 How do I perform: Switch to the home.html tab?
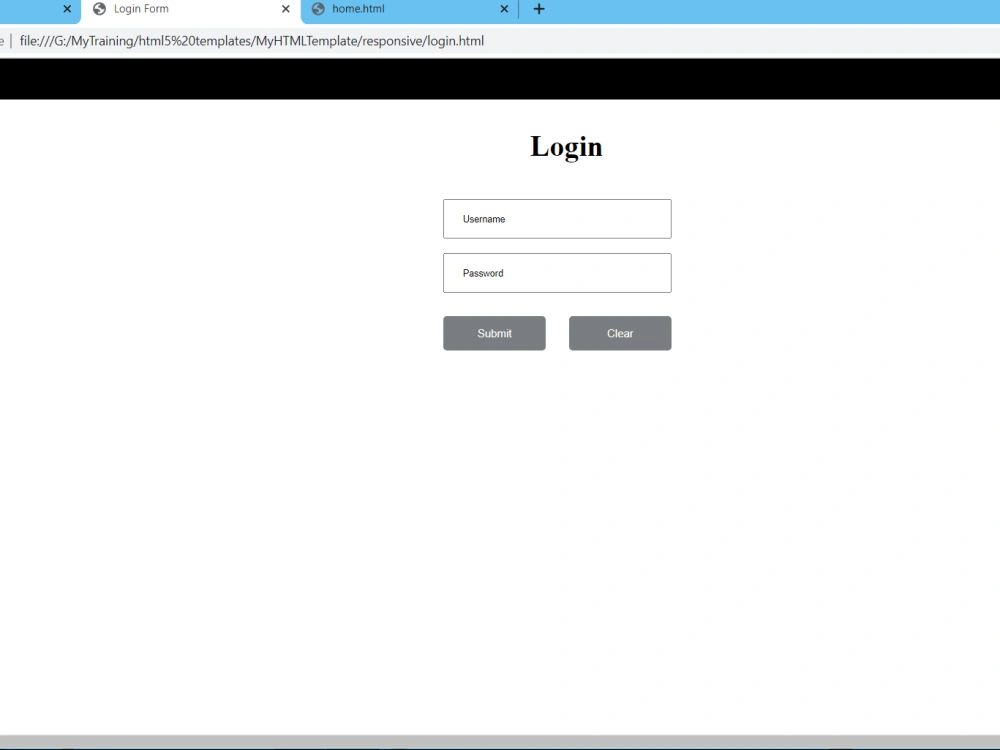(408, 9)
